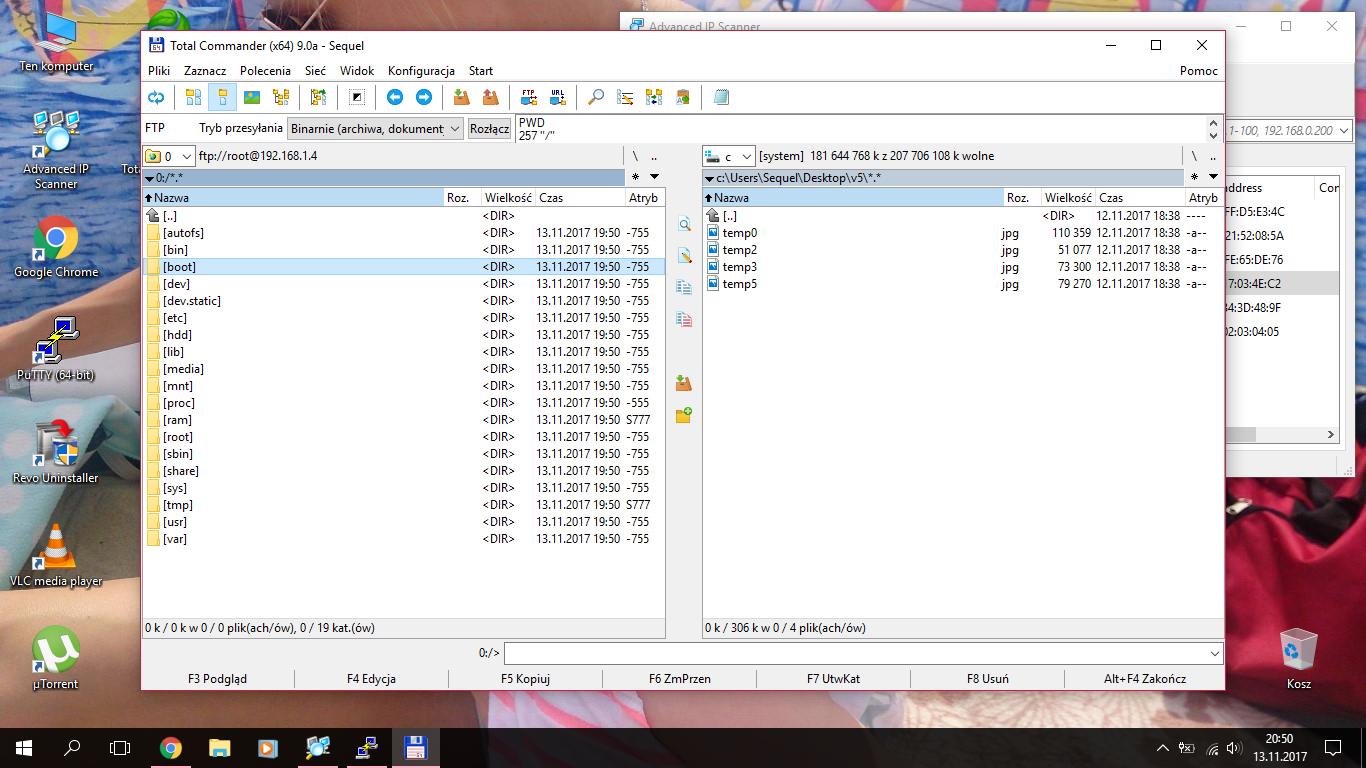
Task: Switch to thumbnail view mode
Action: coord(252,97)
